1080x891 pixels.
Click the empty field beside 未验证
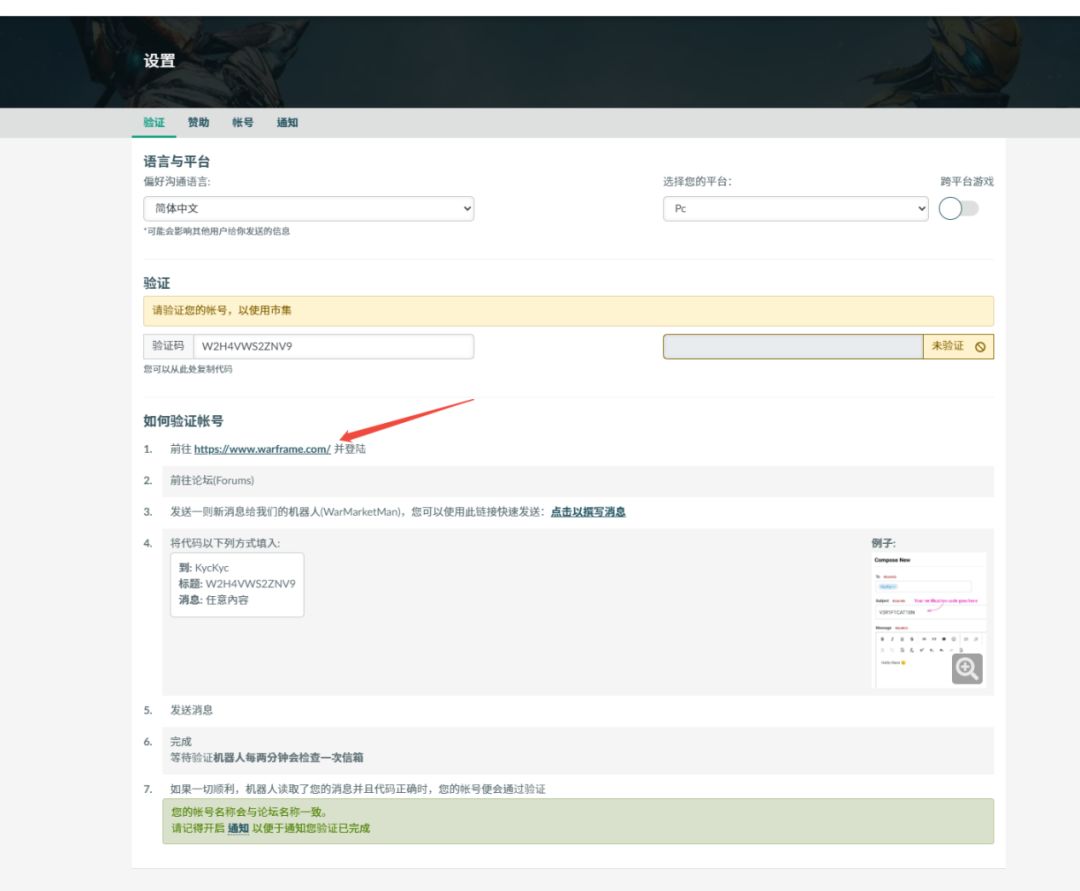point(793,346)
